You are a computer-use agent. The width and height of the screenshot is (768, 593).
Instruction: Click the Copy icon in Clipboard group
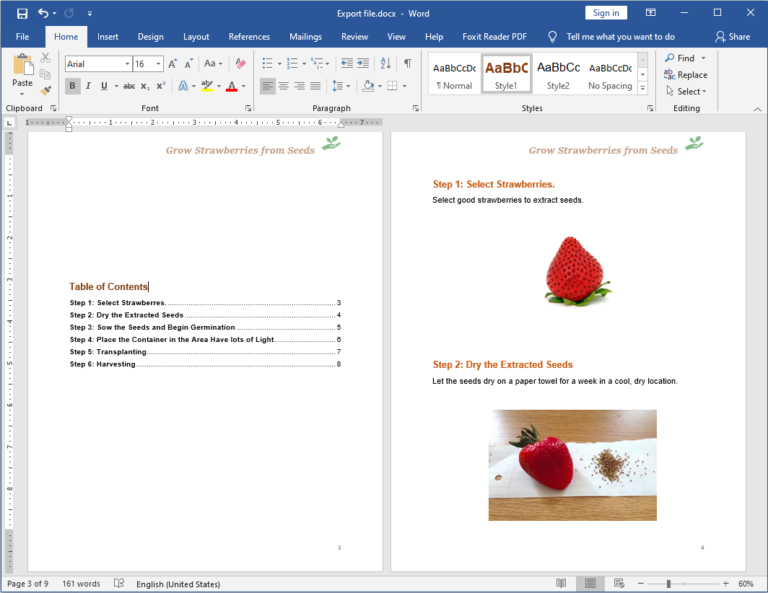[45, 74]
